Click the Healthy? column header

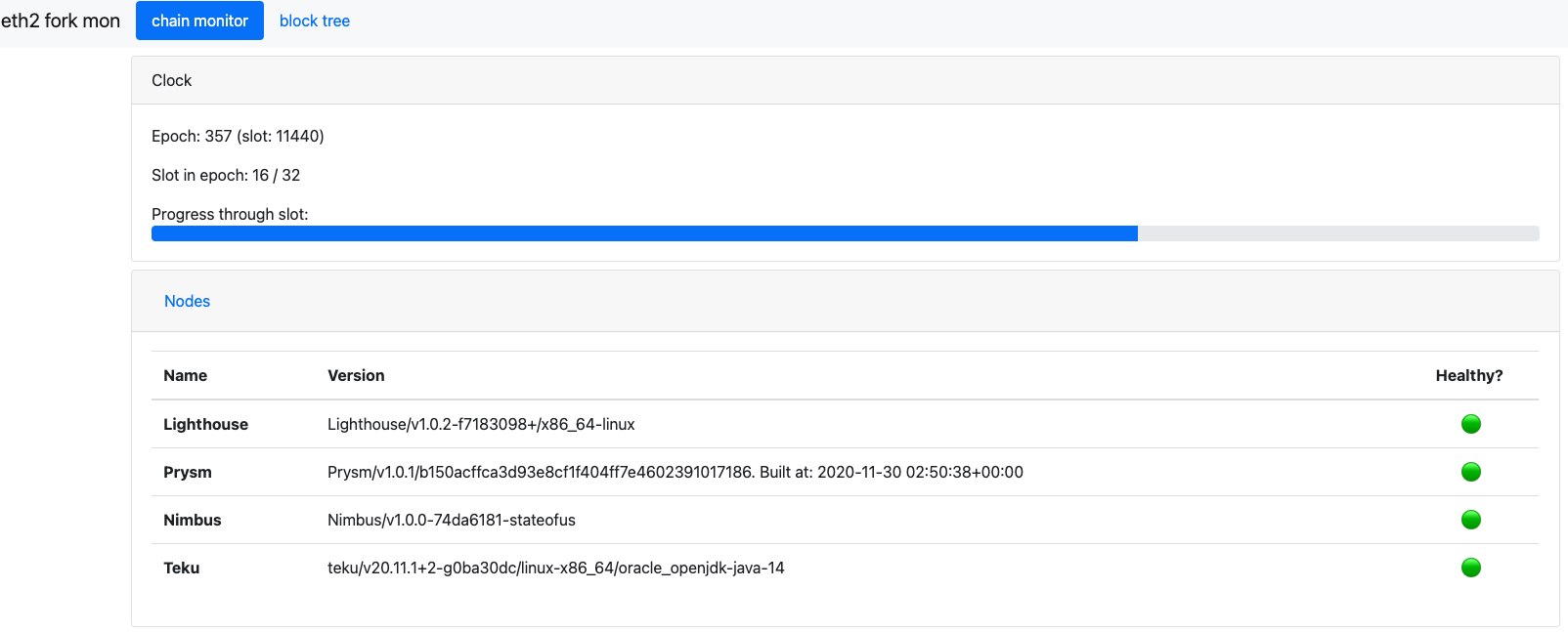pos(1469,375)
